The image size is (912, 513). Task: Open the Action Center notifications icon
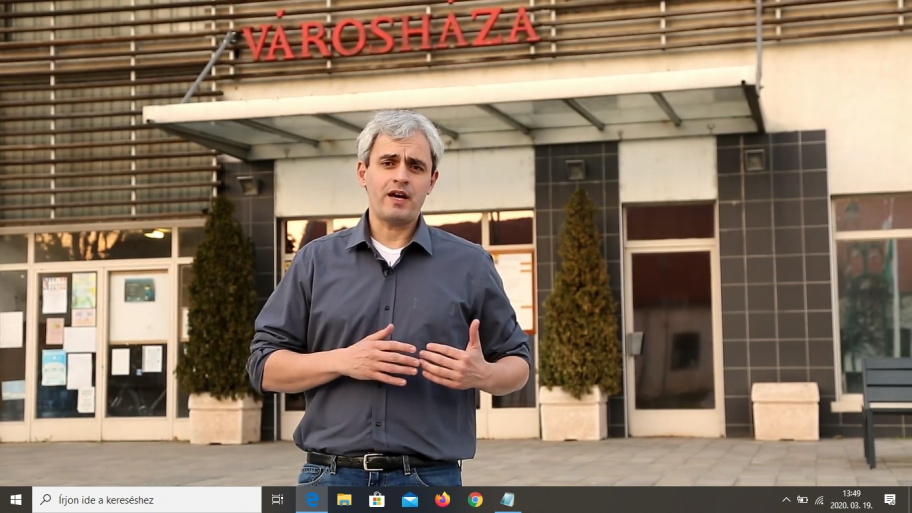click(x=890, y=499)
